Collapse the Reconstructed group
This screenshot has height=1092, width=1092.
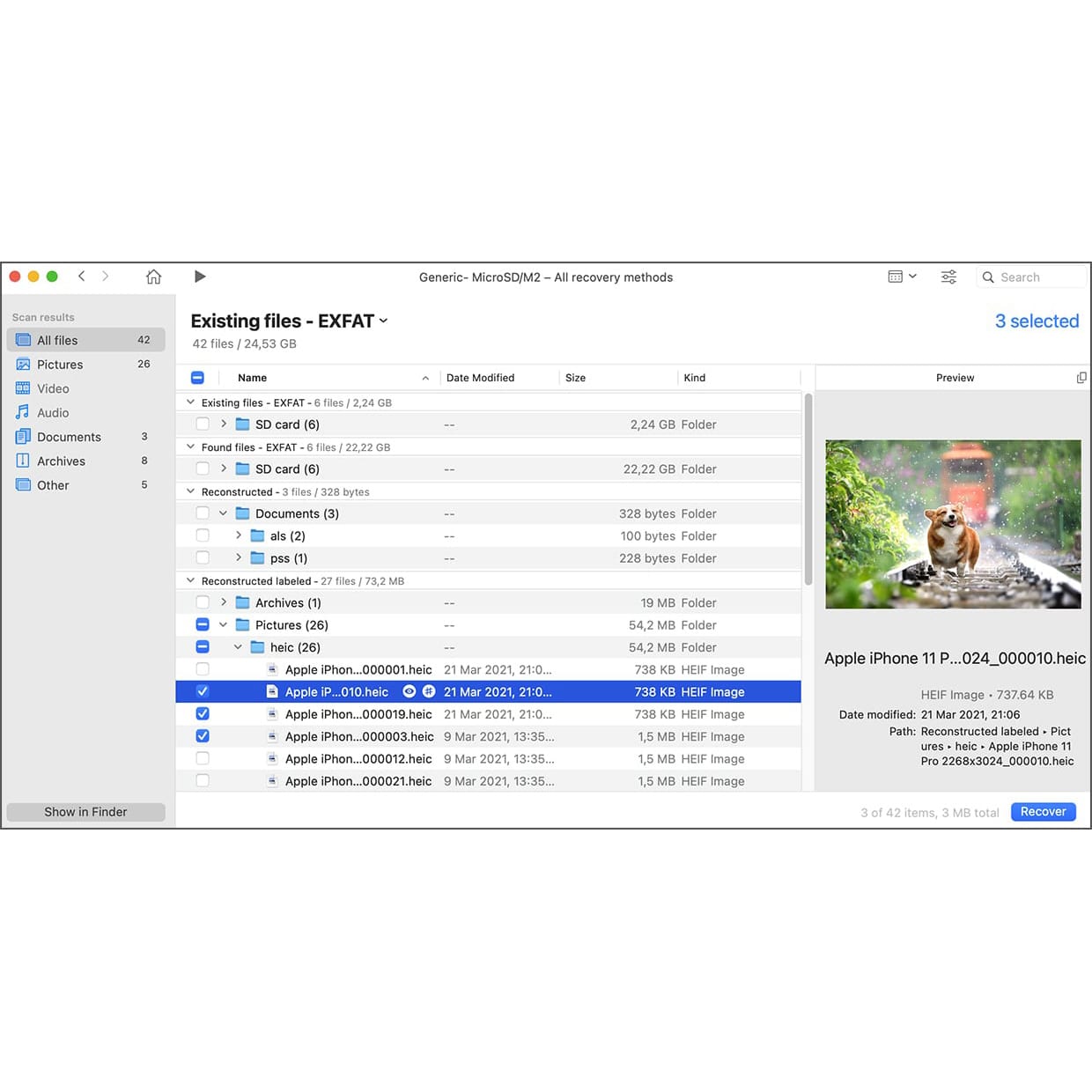pos(190,491)
